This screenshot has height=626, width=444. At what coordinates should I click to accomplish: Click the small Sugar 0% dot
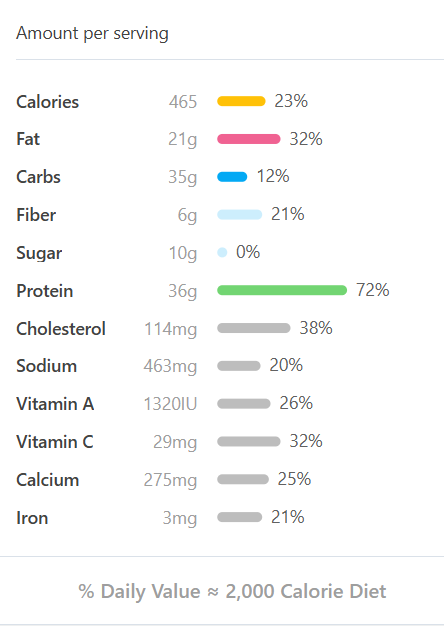pyautogui.click(x=222, y=252)
